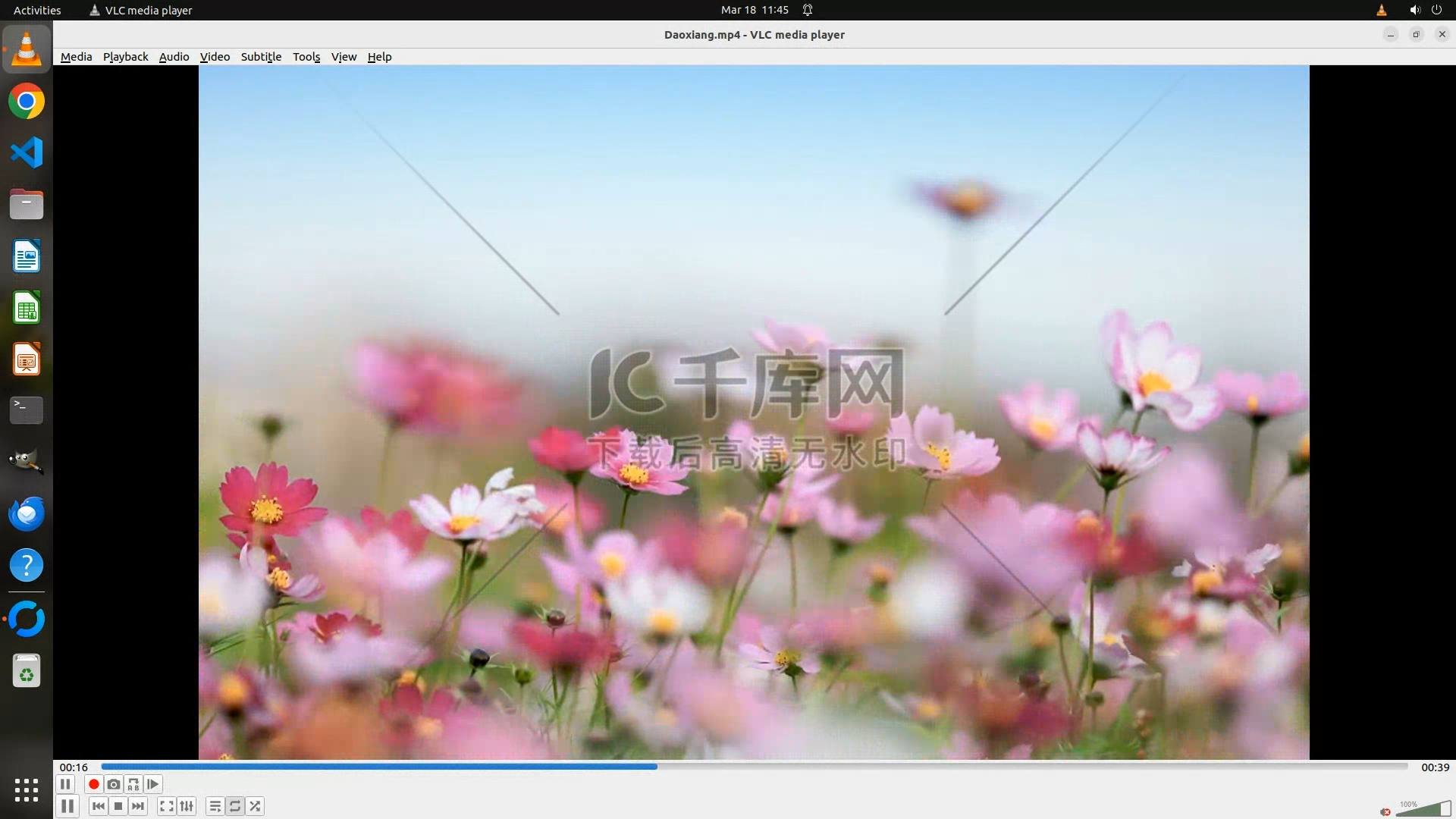
Task: Unmute audio via speaker icon
Action: click(1385, 811)
